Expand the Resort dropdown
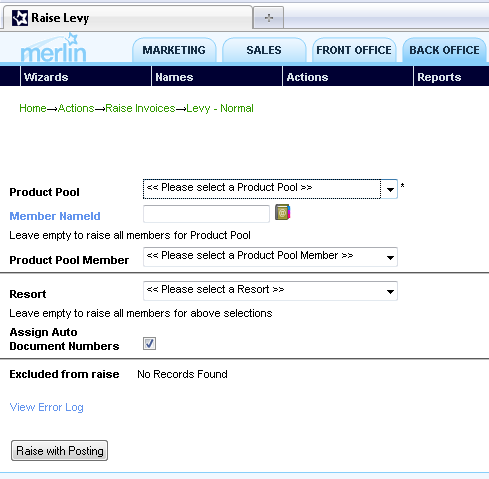The image size is (489, 479). [270, 291]
